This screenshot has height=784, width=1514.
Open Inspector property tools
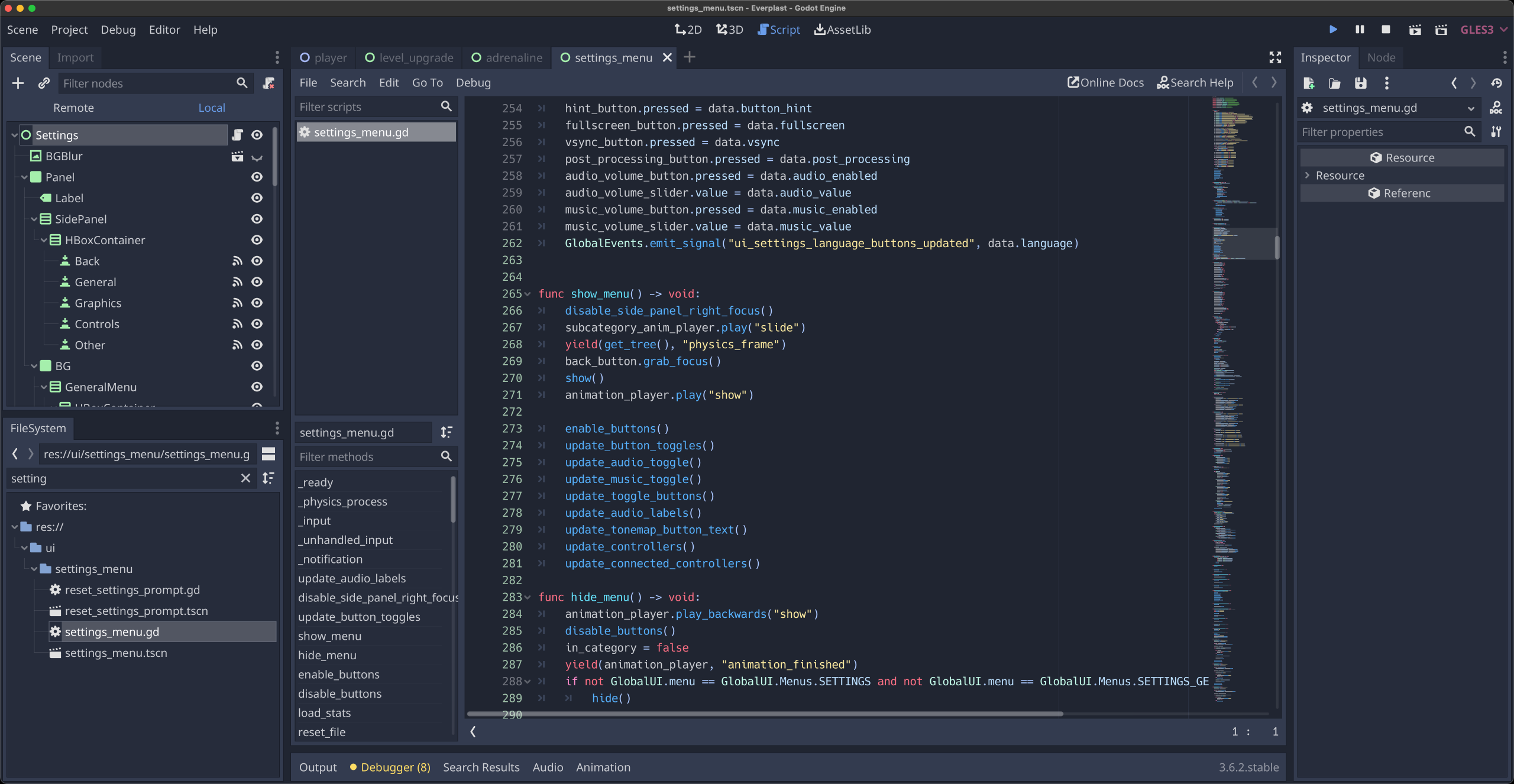[x=1496, y=132]
